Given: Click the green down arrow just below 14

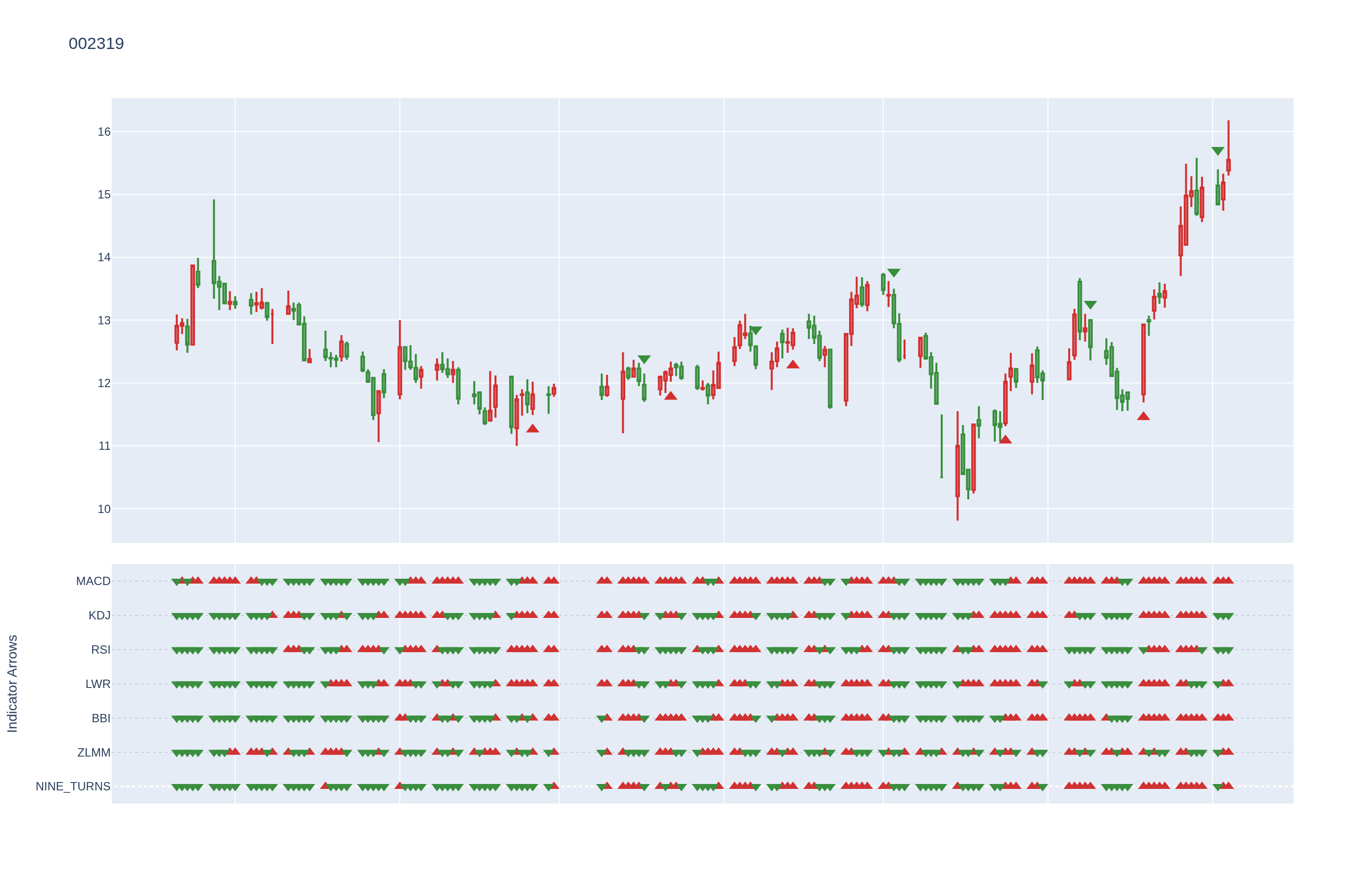Looking at the screenshot, I should pyautogui.click(x=893, y=273).
